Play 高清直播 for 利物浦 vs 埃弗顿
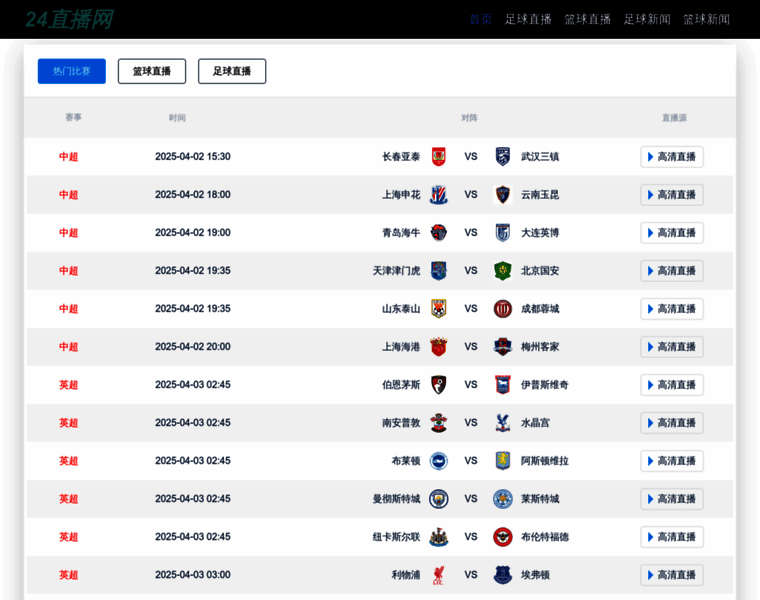The image size is (760, 600). 672,575
